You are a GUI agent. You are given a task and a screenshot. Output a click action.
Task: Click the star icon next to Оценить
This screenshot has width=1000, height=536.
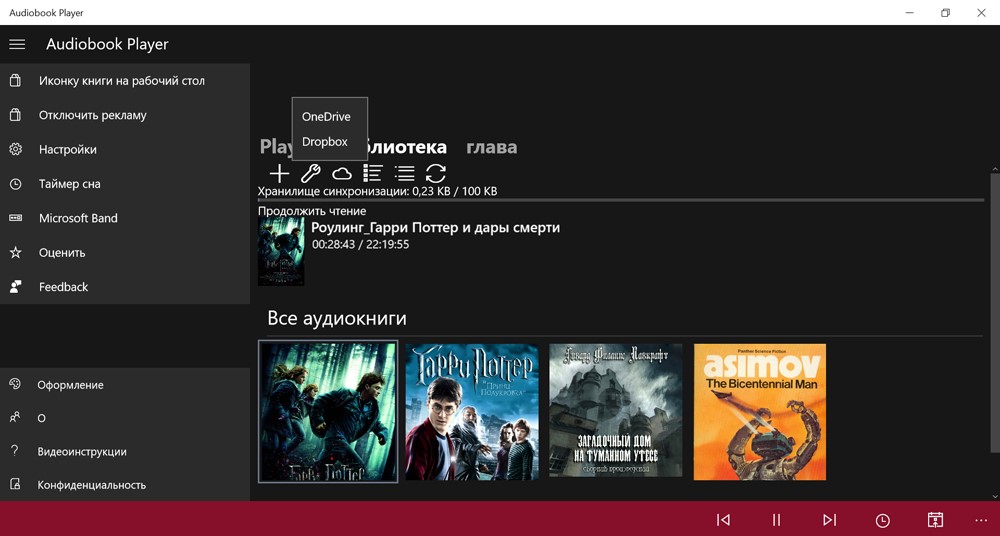[15, 253]
